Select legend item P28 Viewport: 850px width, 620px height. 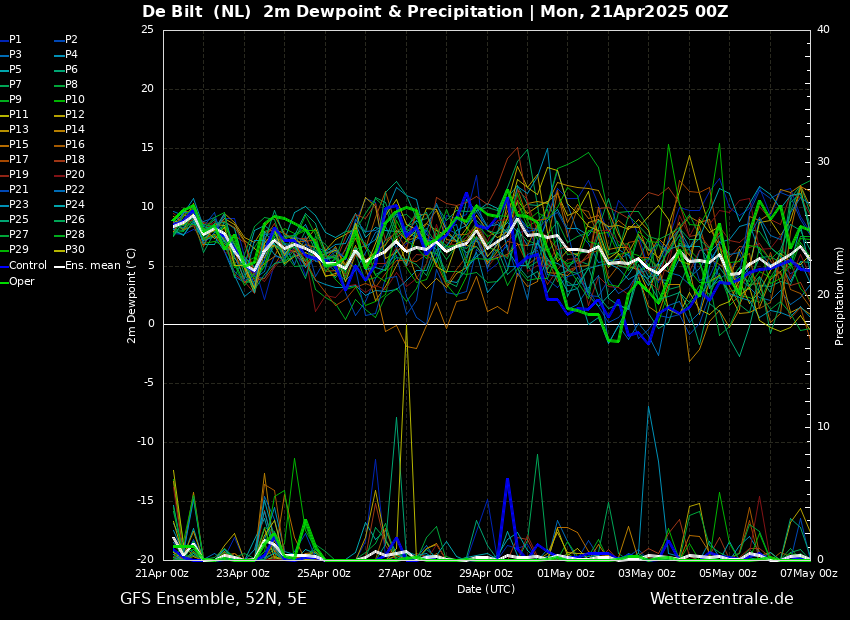tap(70, 234)
